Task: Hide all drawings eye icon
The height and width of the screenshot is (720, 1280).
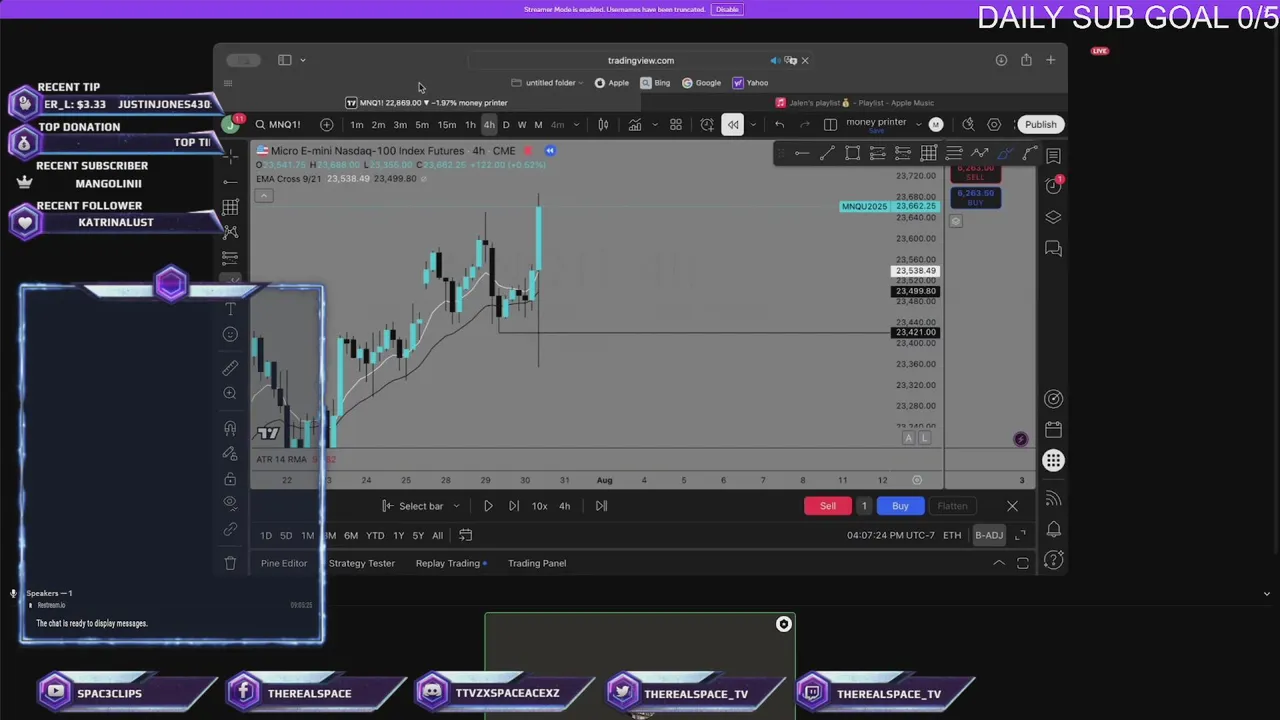Action: pos(230,503)
